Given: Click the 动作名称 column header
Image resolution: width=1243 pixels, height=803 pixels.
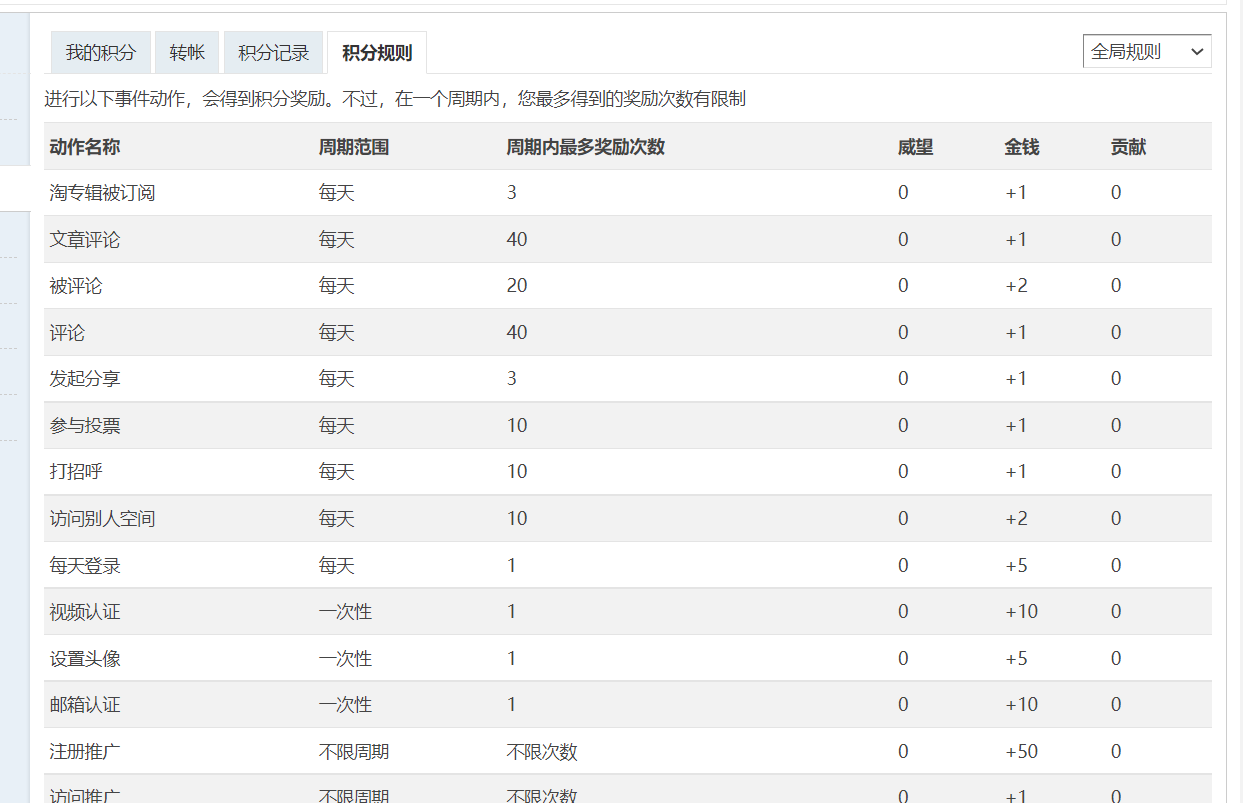Looking at the screenshot, I should point(85,147).
